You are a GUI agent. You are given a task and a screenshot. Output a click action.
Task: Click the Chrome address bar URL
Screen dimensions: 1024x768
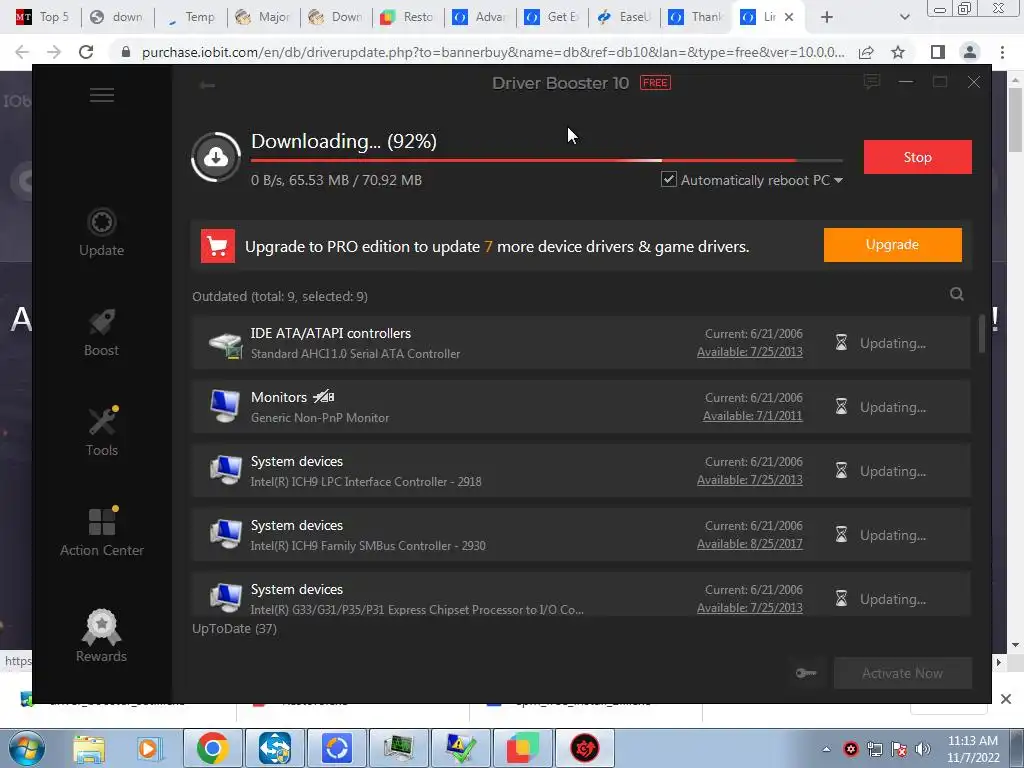tap(492, 52)
